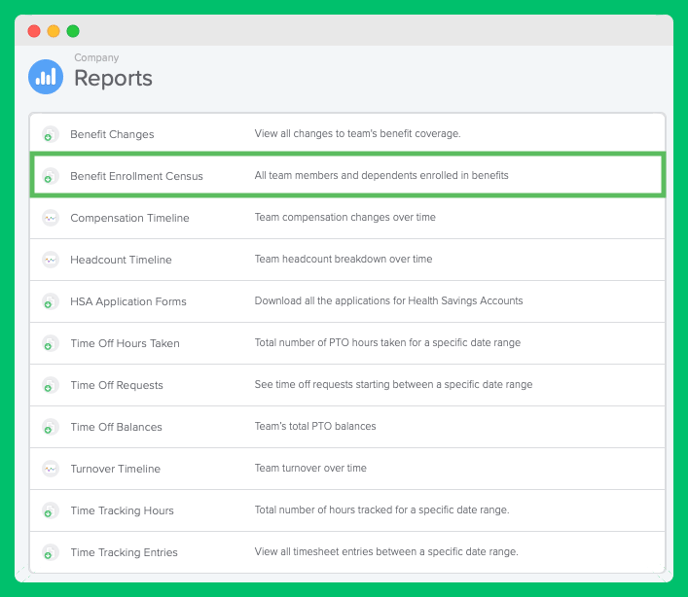This screenshot has height=597, width=688.
Task: Click the Turnover Timeline description text
Action: pos(311,468)
